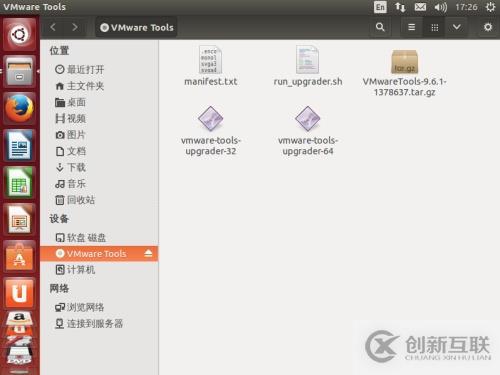Open the 文档 documents folder
This screenshot has width=500, height=375.
pyautogui.click(x=99, y=151)
